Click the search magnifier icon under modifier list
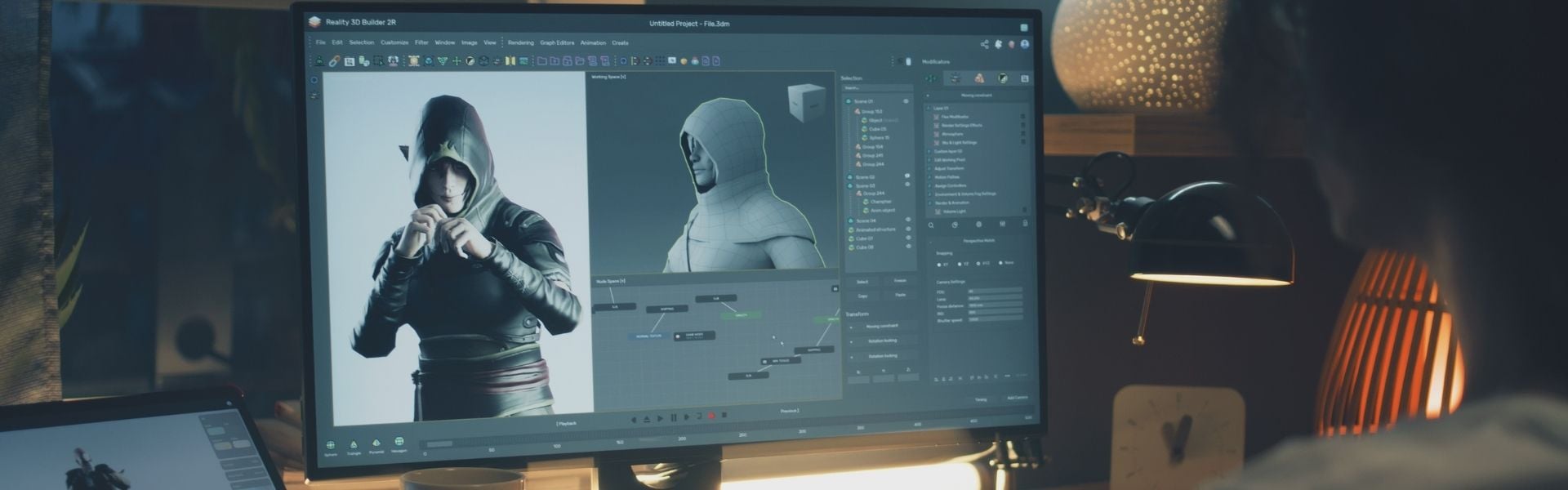 931,225
